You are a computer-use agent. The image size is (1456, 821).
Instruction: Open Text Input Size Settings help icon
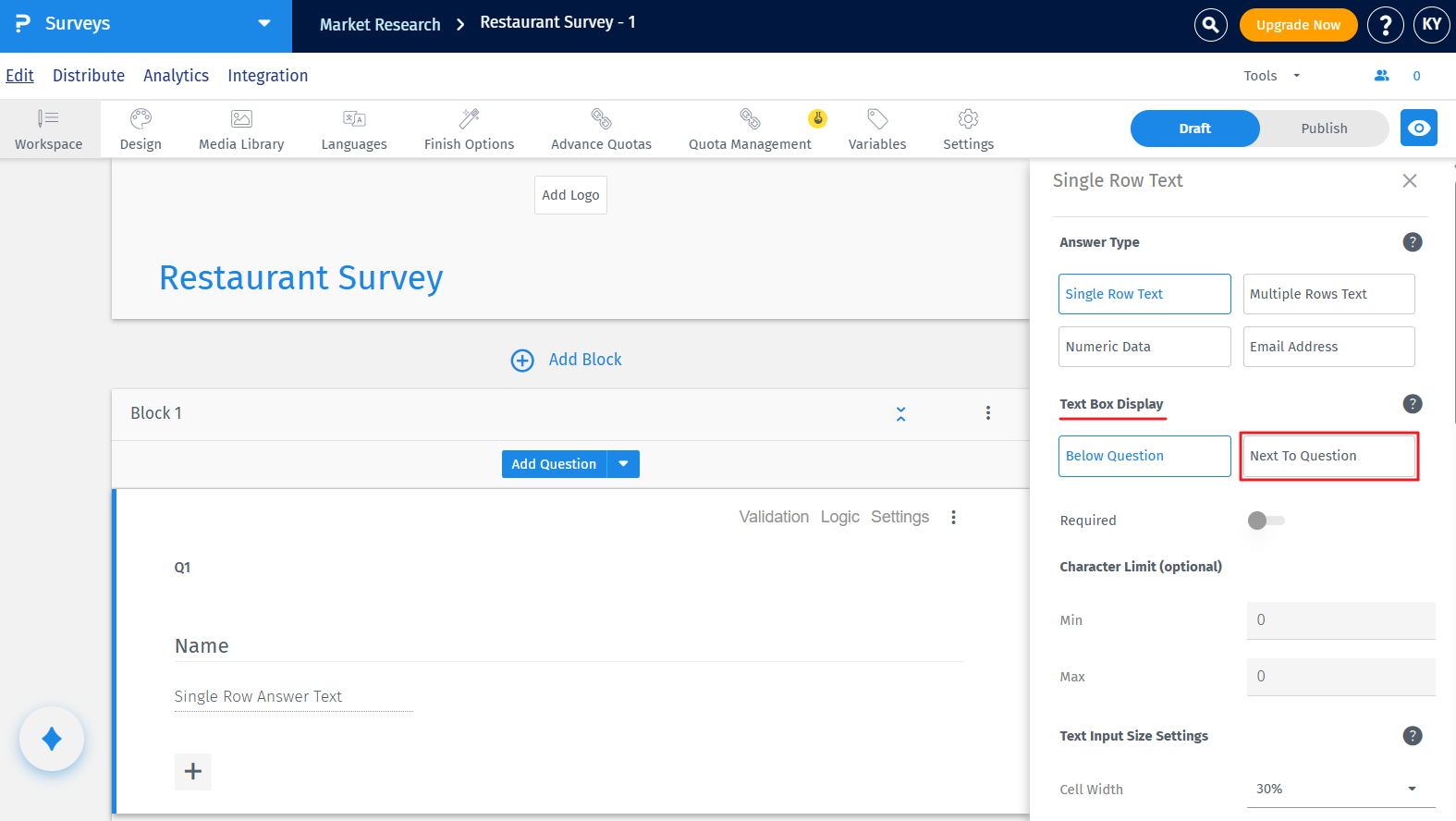pyautogui.click(x=1413, y=736)
